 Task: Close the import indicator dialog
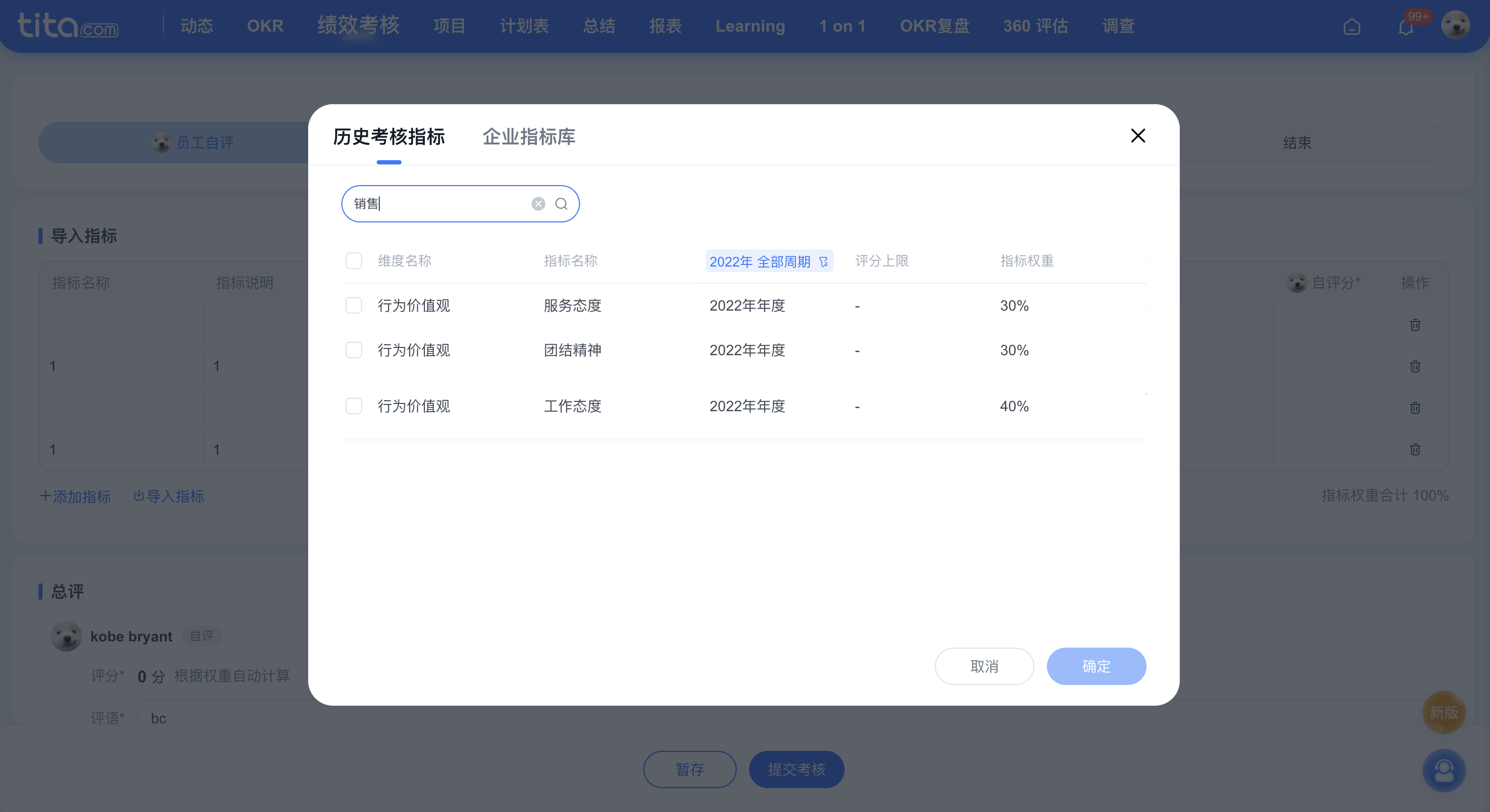(1138, 135)
